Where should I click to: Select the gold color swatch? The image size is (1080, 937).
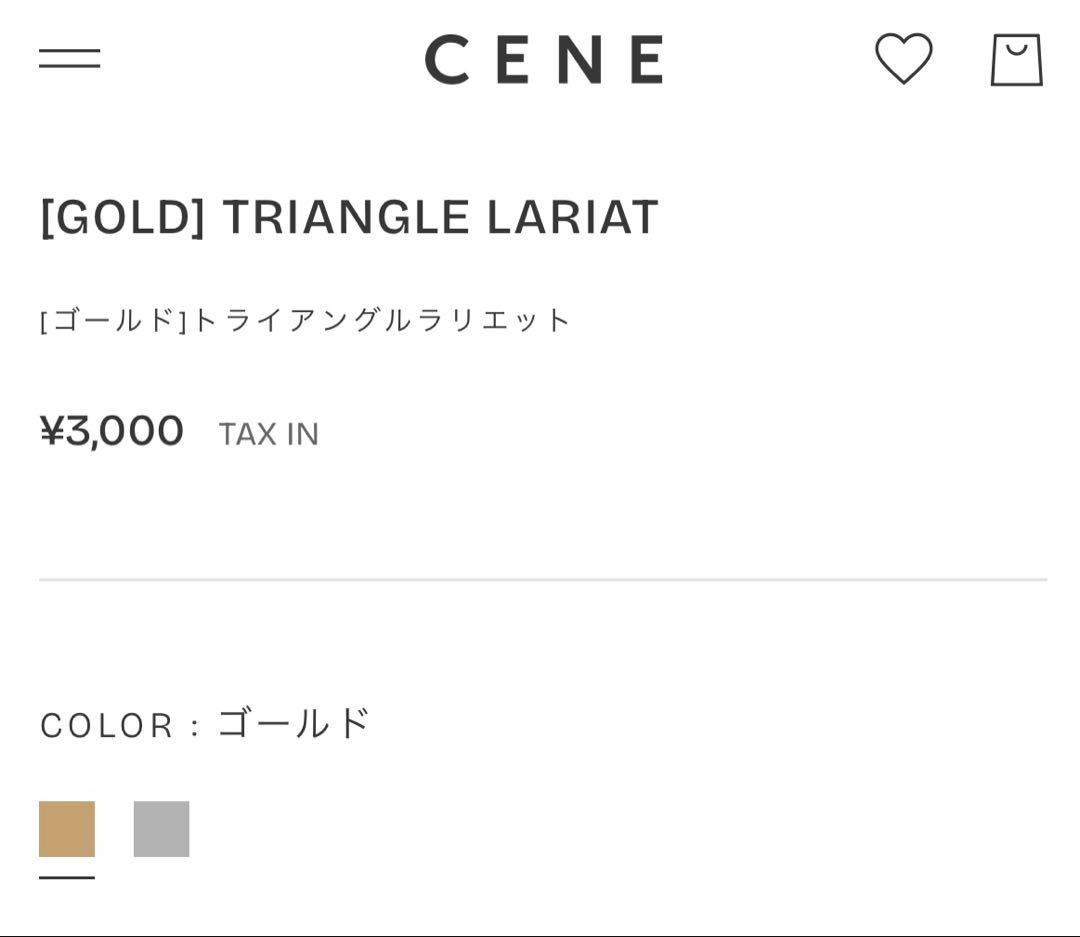[67, 829]
